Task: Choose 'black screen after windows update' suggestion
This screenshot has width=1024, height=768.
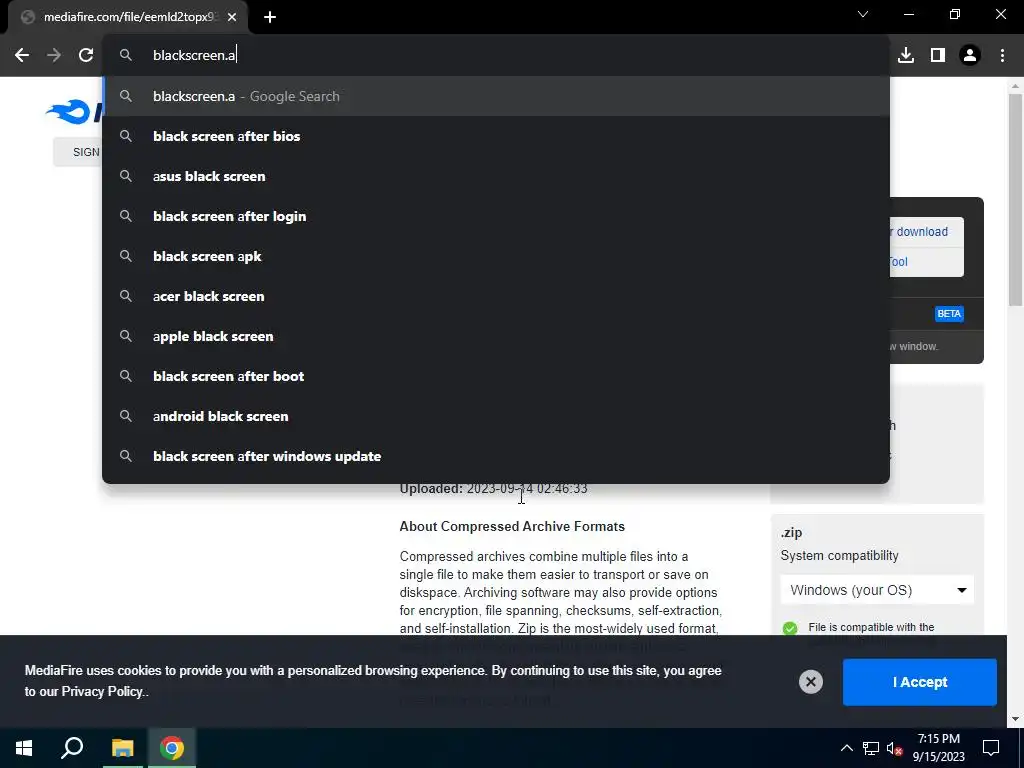Action: pos(496,456)
